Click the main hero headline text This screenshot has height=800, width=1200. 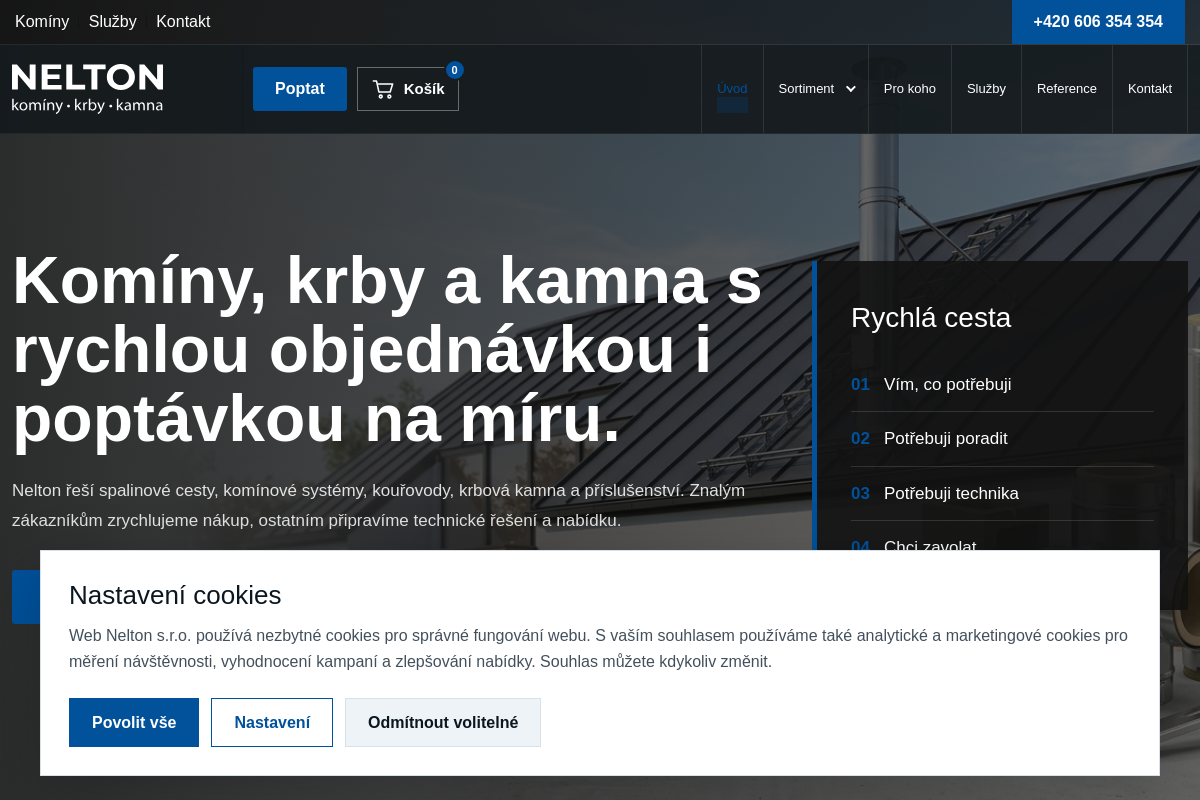(387, 349)
